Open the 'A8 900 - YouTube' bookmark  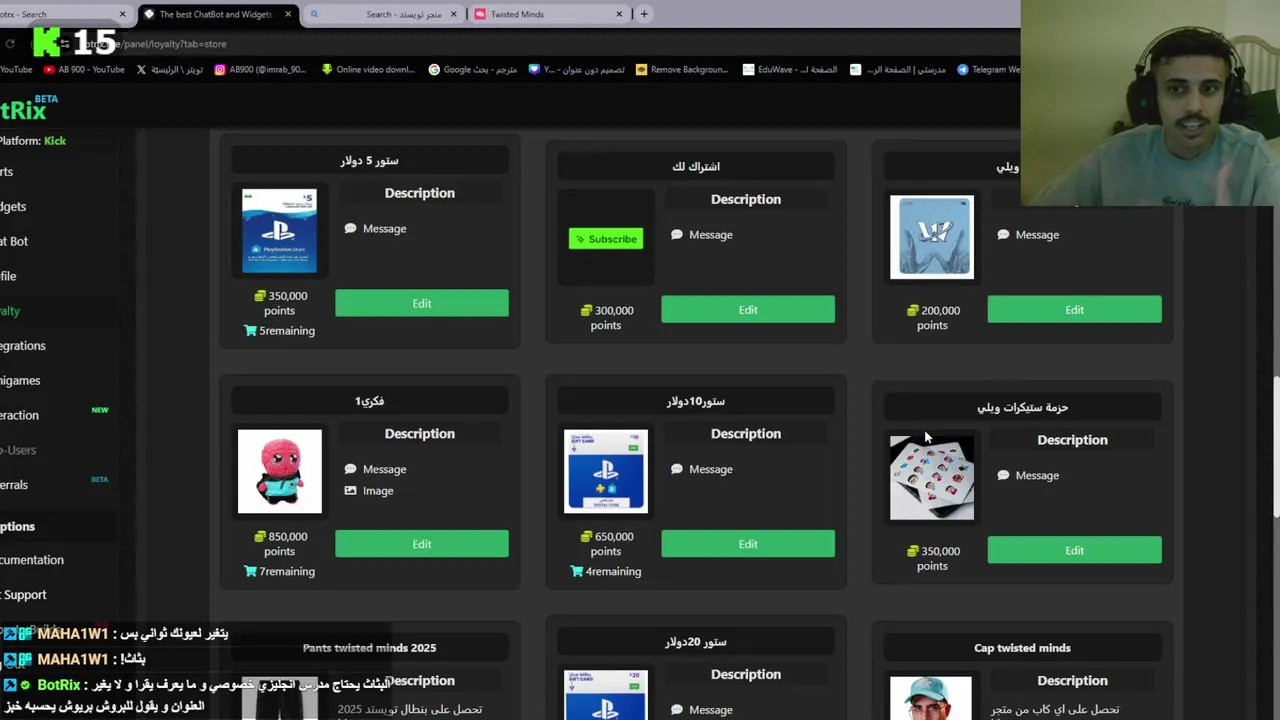[84, 69]
